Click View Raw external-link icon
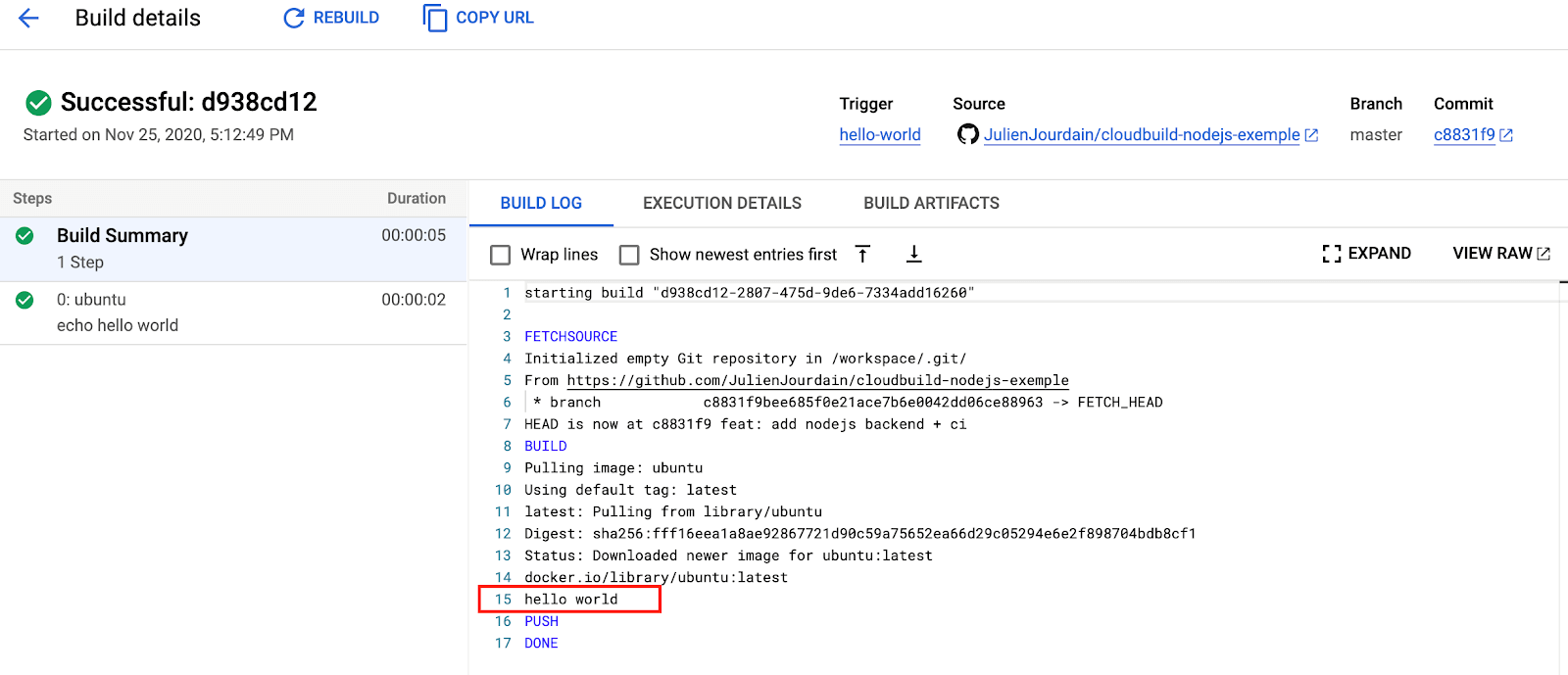This screenshot has width=1568, height=675. coord(1543,254)
